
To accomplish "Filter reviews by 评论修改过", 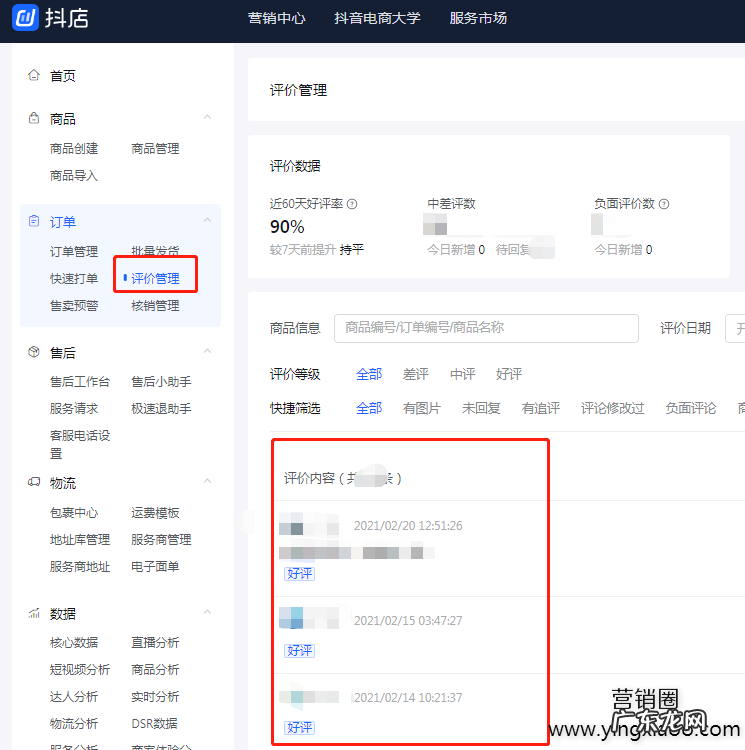I will click(x=613, y=408).
